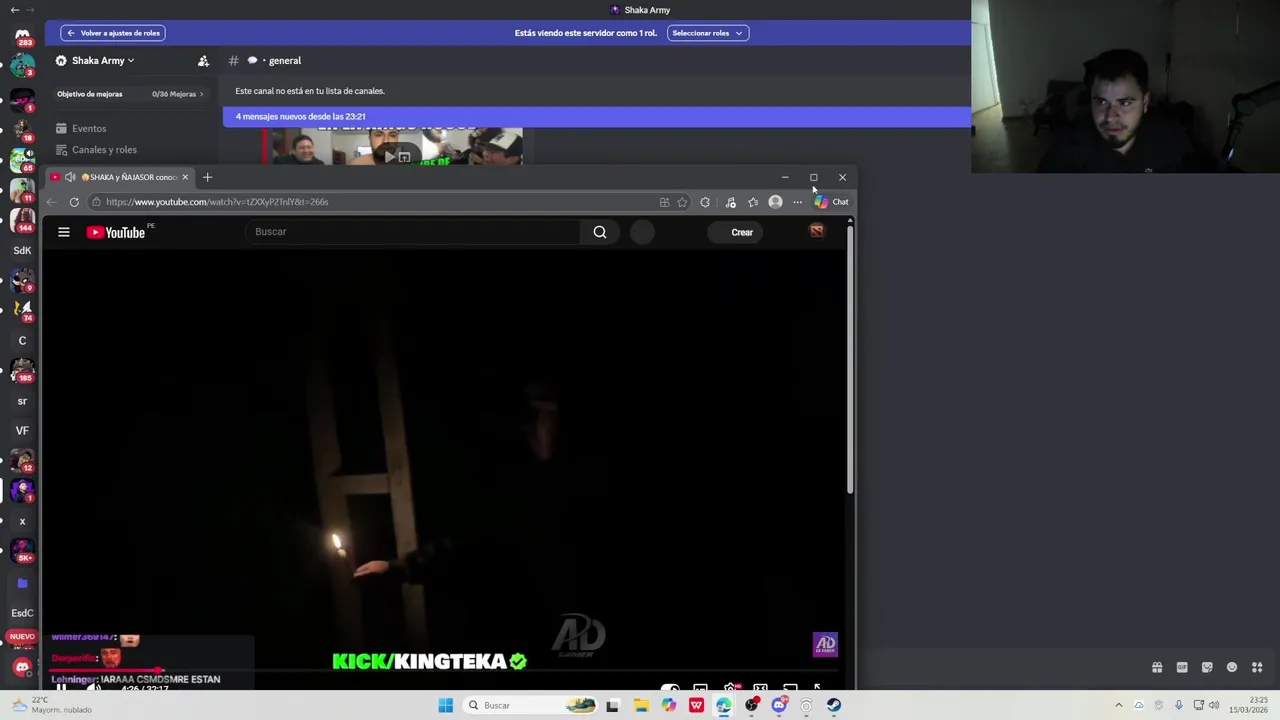Show hidden system tray icons
The image size is (1280, 720).
tap(1118, 705)
